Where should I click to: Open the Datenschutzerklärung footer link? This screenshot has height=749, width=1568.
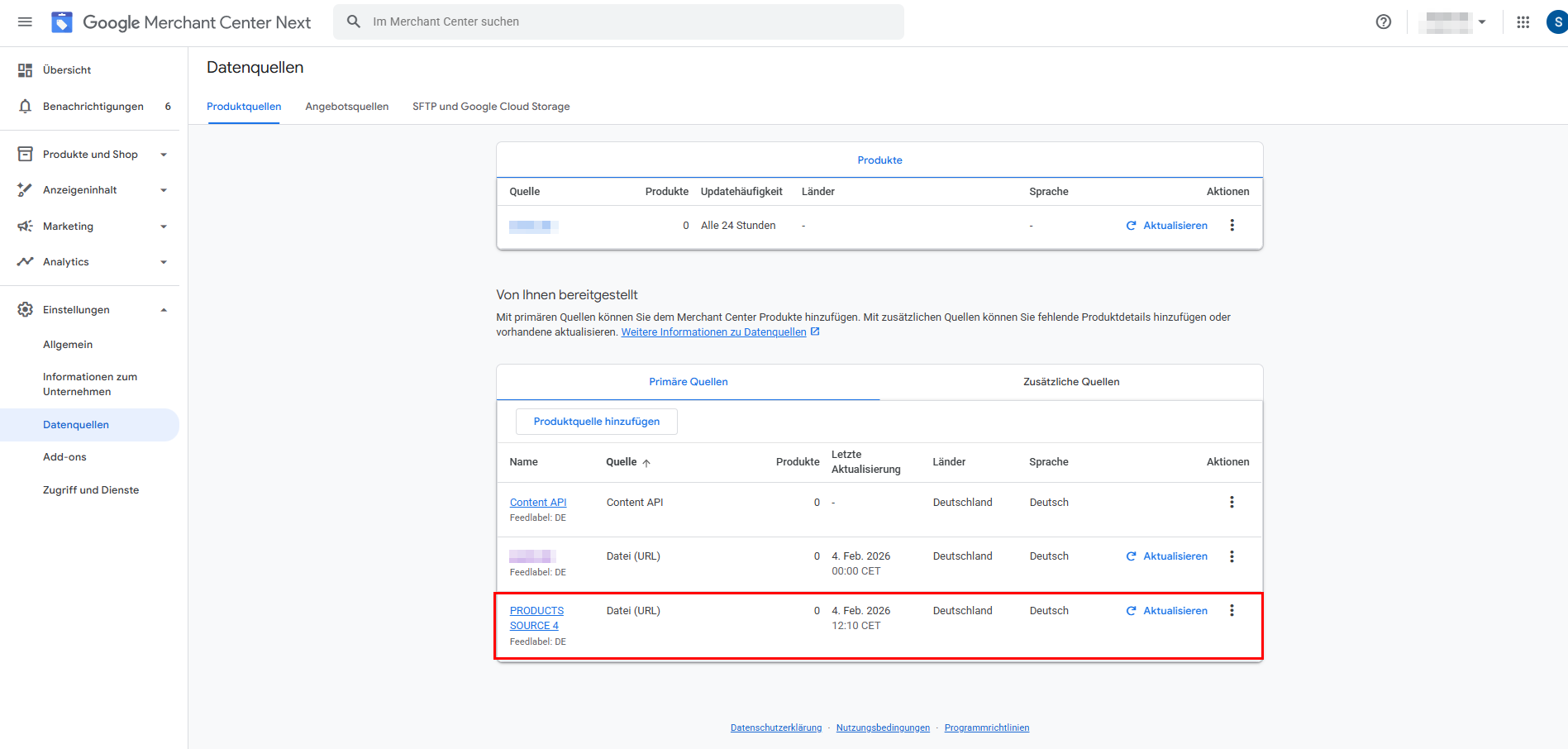776,728
